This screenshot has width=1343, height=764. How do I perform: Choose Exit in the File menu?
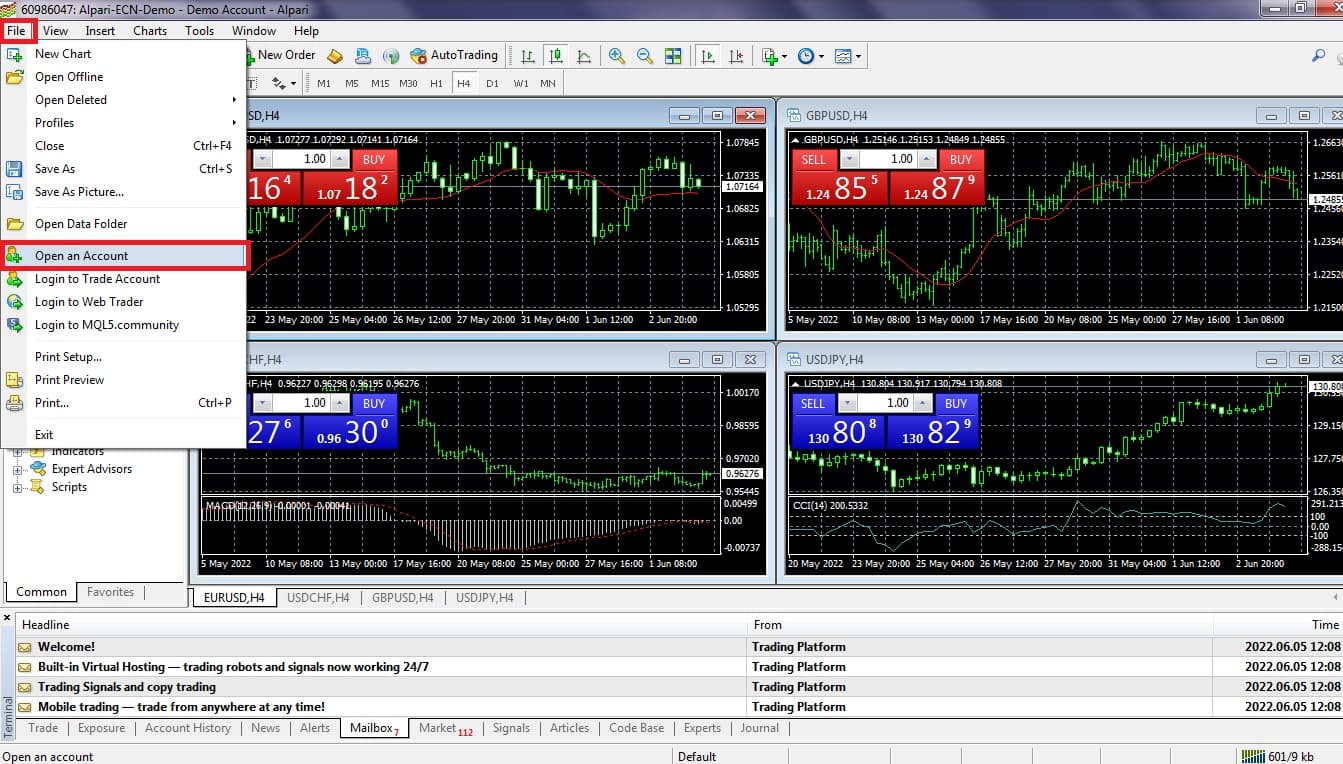point(123,435)
